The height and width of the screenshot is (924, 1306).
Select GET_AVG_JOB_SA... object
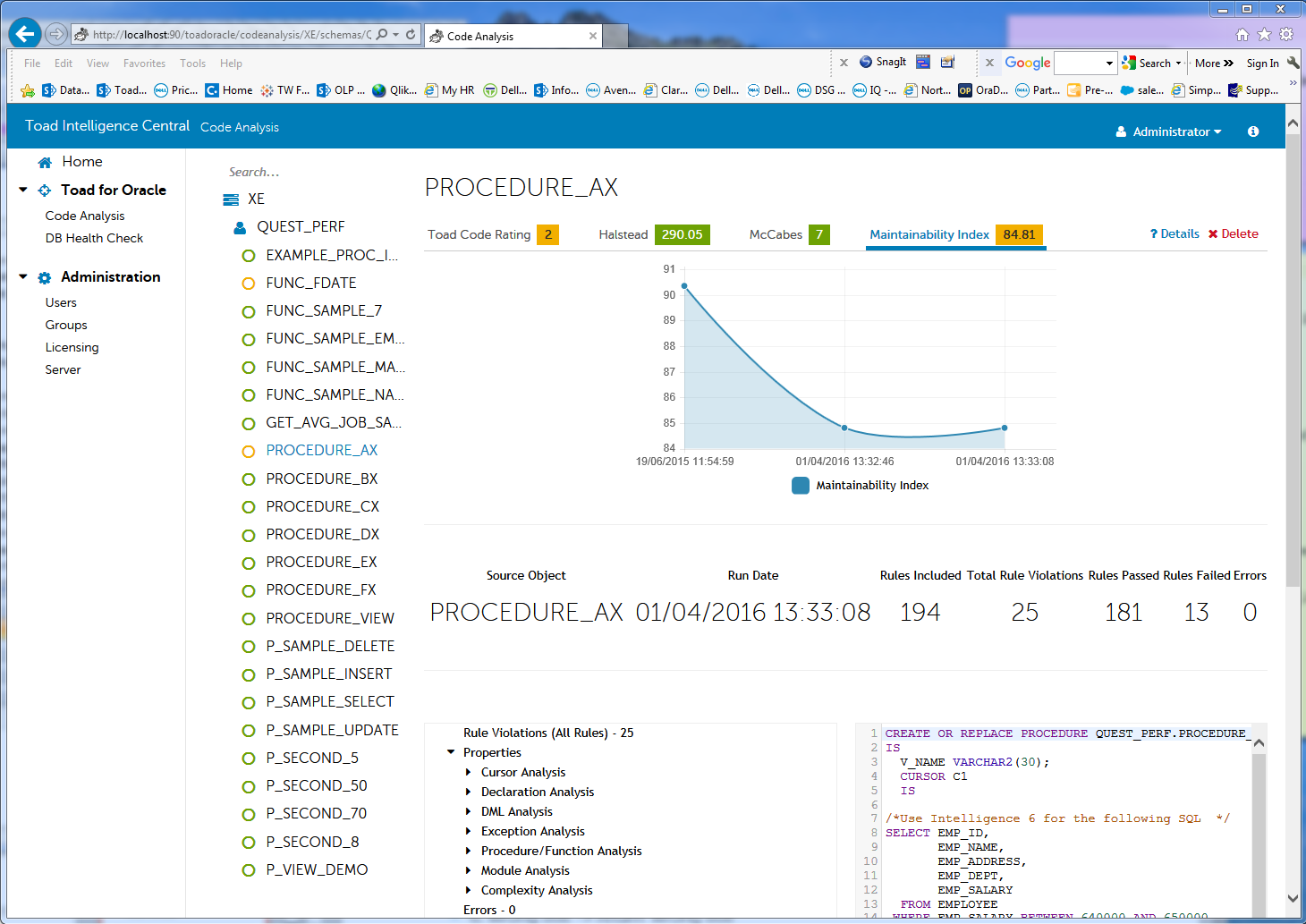[x=334, y=422]
